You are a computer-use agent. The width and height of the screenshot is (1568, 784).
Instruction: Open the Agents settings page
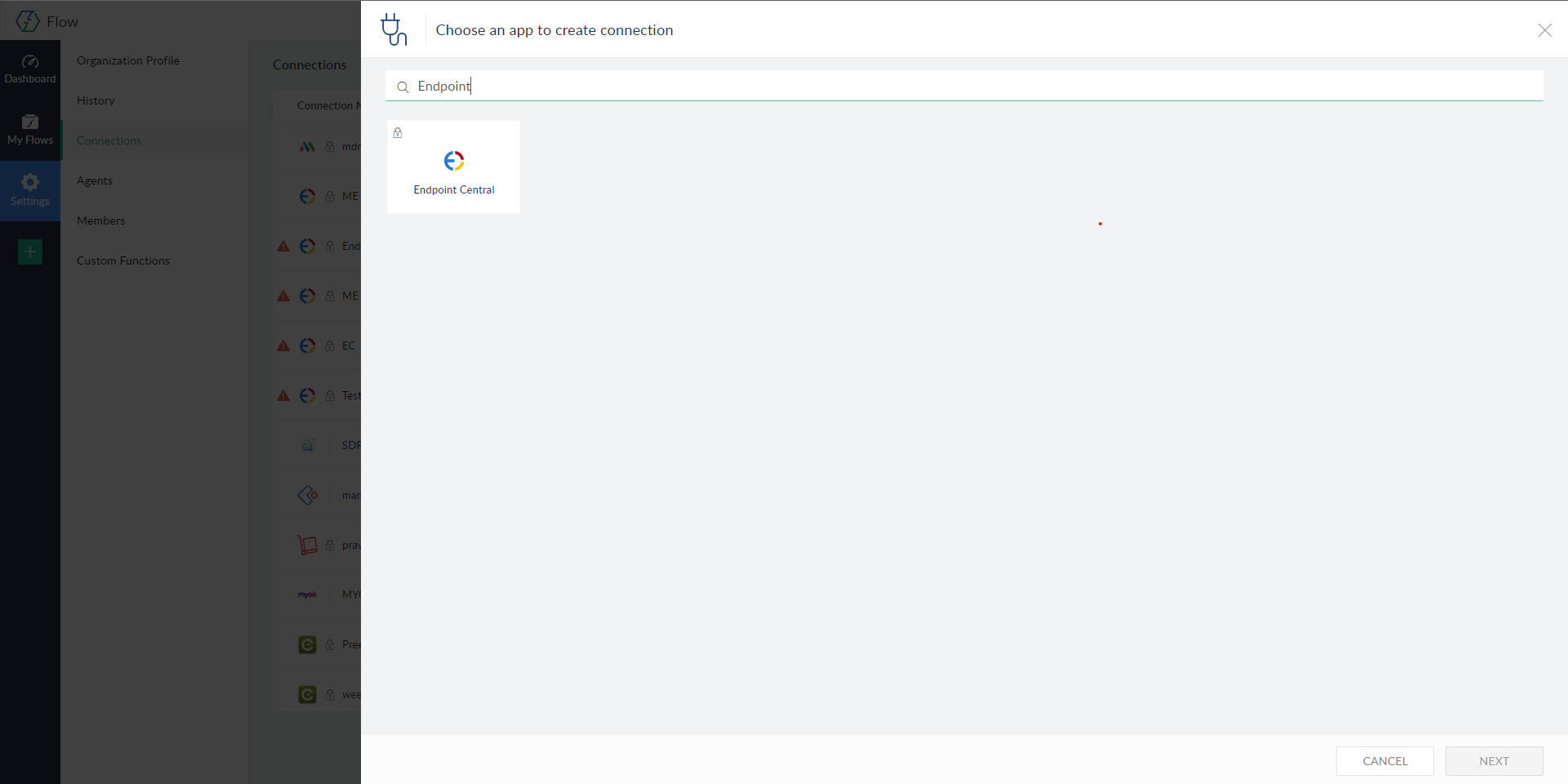tap(95, 180)
